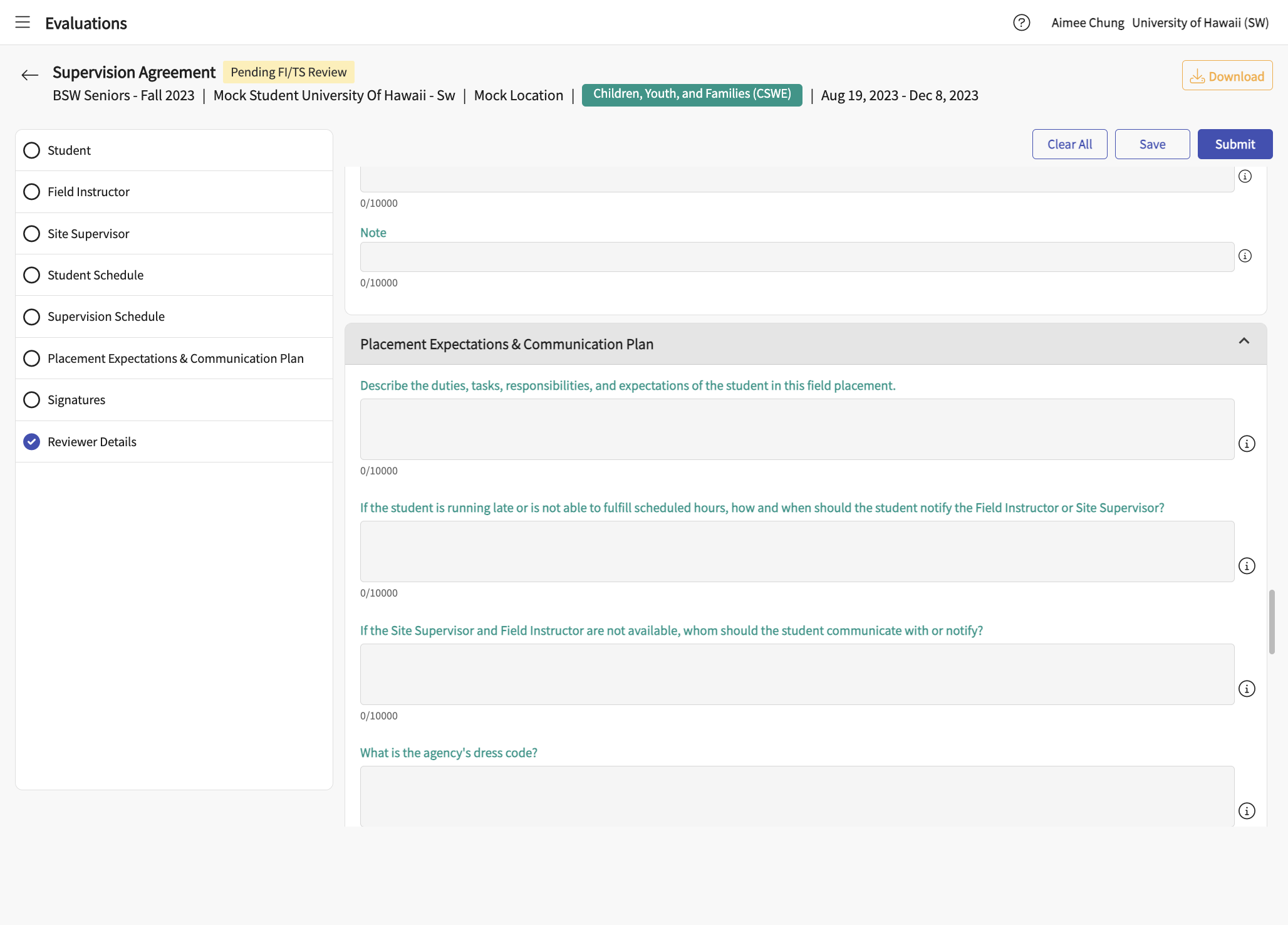Screen dimensions: 1288x925
Task: Select the Student section circle
Action: [31, 150]
